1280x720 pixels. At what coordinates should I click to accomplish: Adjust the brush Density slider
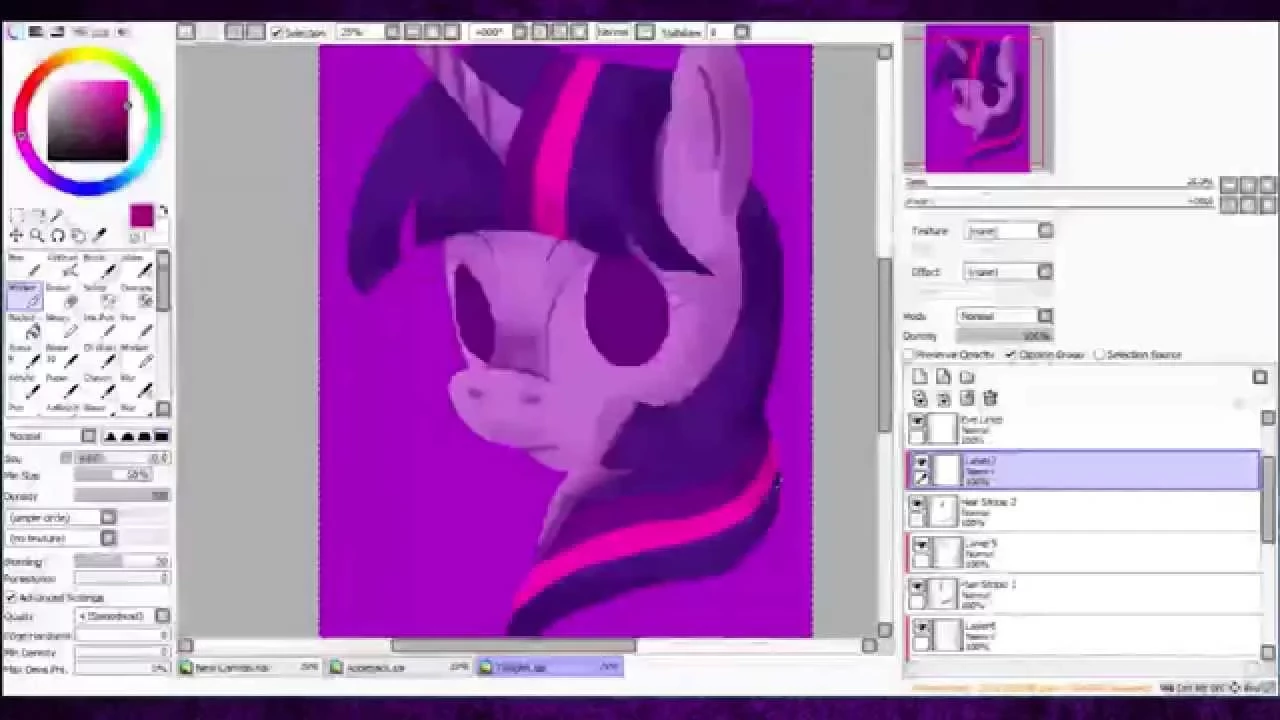[121, 496]
